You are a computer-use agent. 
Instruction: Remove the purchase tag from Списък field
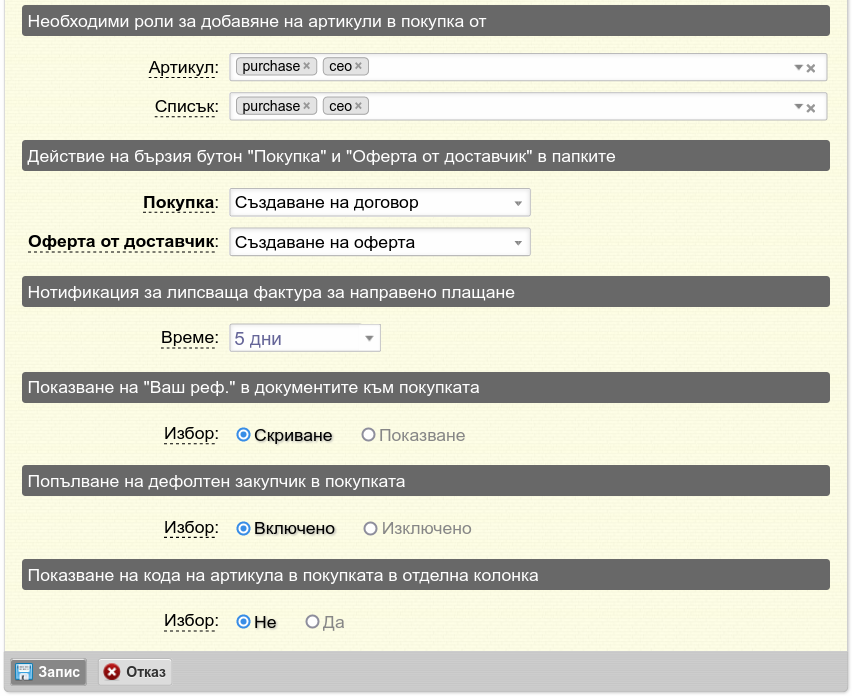point(306,105)
